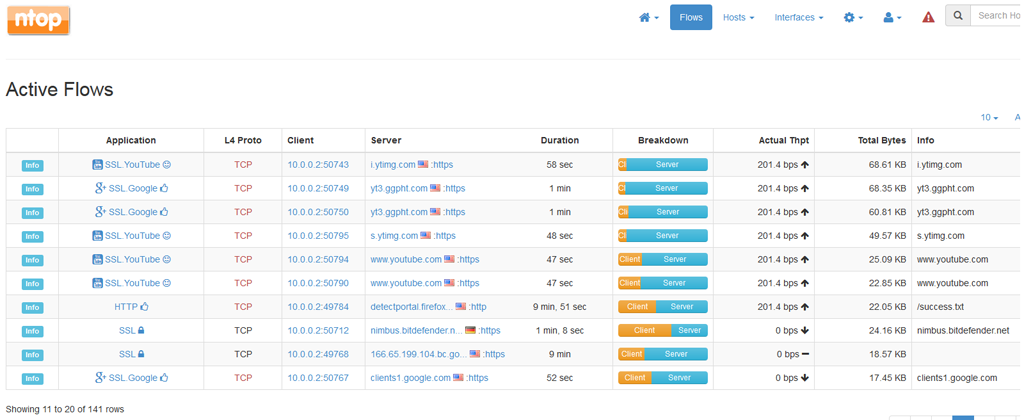Click German flag next to nimbus.bitdefender
The image size is (1024, 420).
(x=470, y=331)
